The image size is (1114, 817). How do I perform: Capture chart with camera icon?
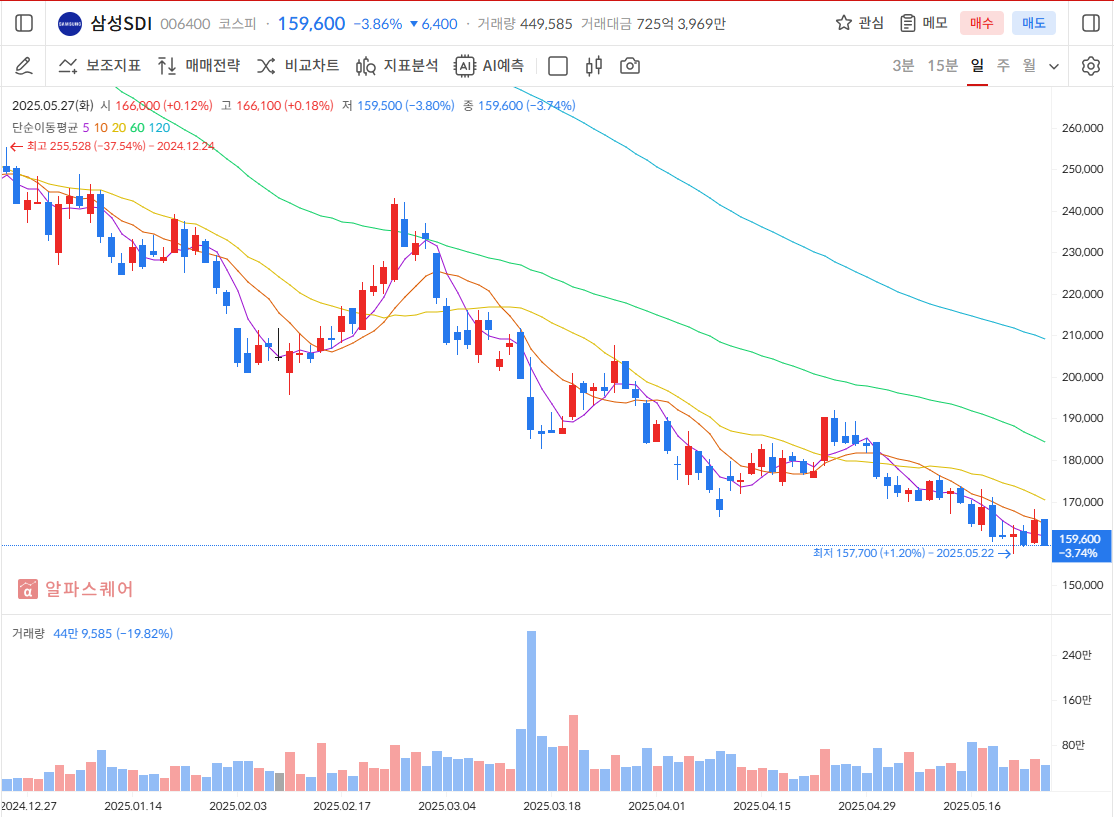(x=629, y=66)
